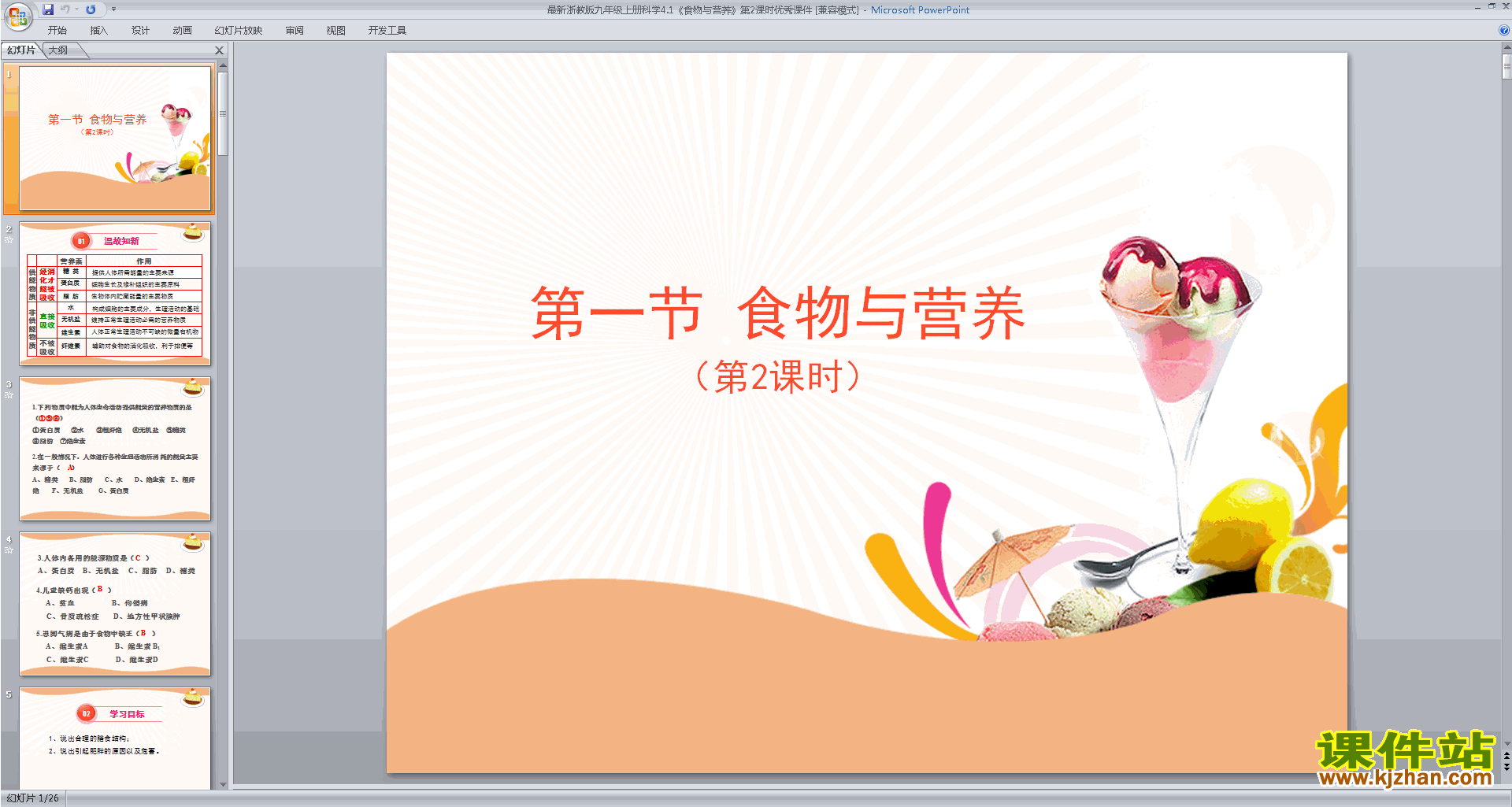Open the 开发工具 ribbon tab
The image size is (1512, 807).
[x=387, y=31]
